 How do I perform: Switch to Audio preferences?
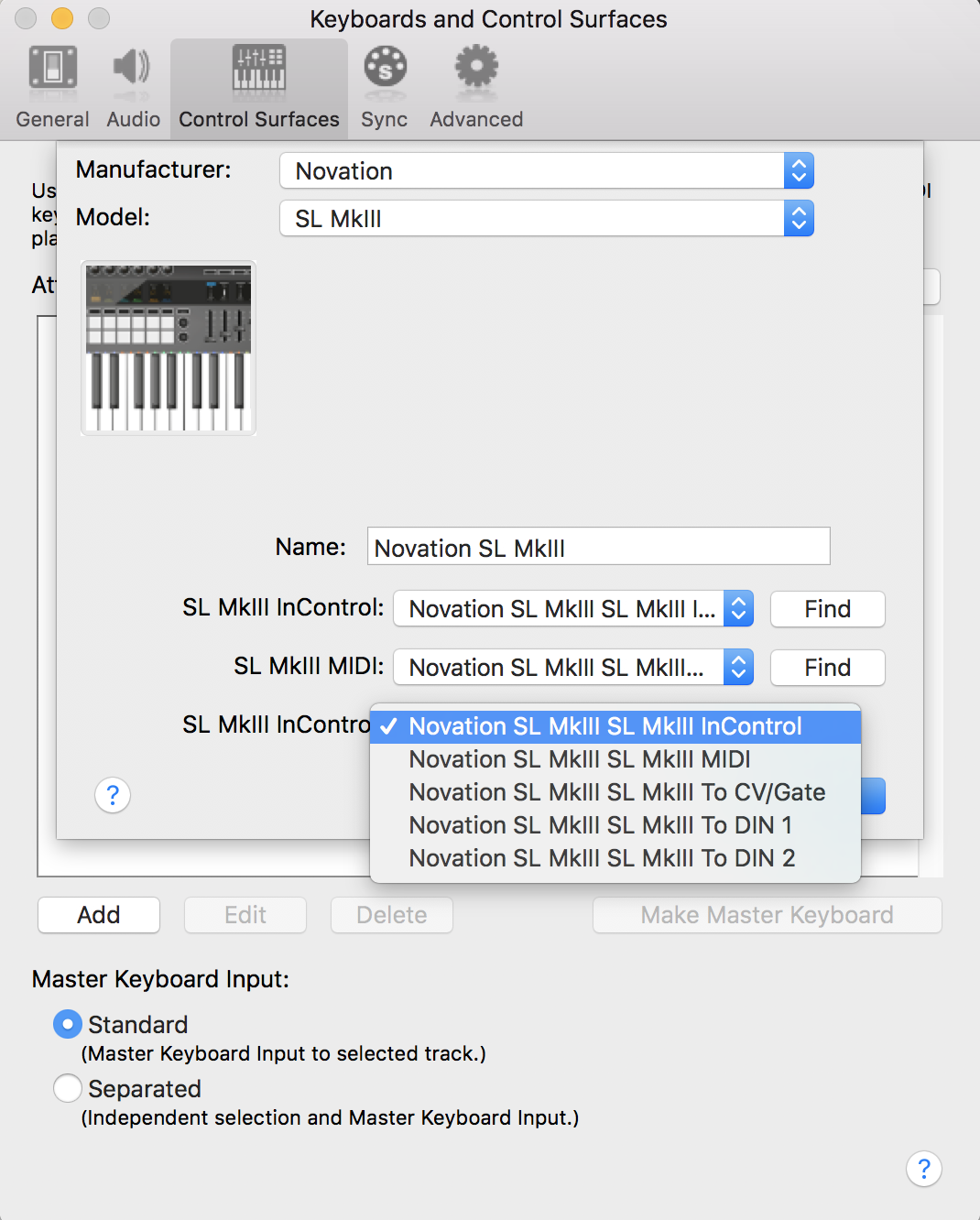click(x=133, y=88)
